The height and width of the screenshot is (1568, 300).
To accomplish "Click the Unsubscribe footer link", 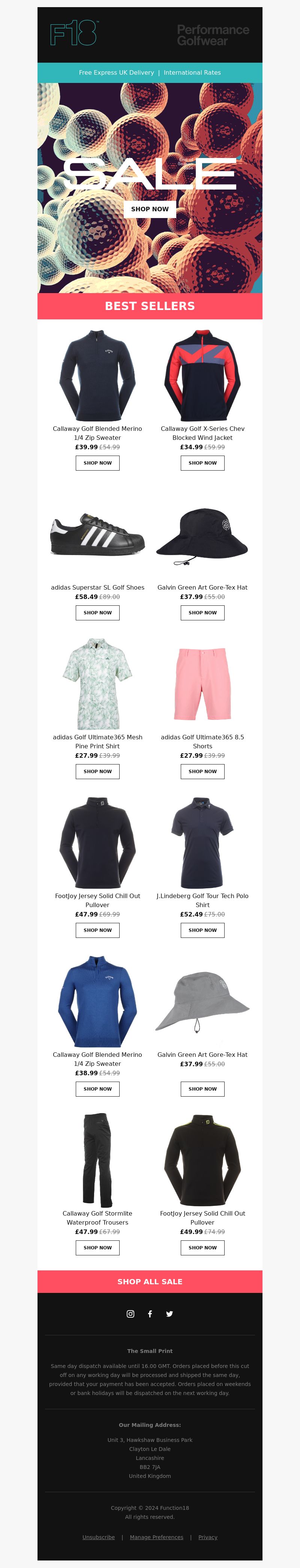I will pyautogui.click(x=99, y=1537).
